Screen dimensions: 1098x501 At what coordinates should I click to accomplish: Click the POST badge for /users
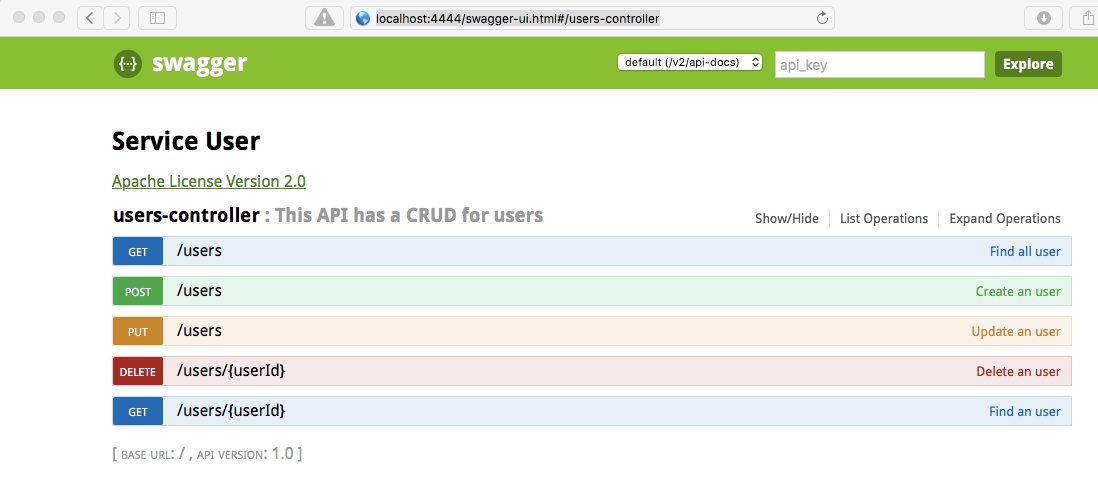tap(138, 291)
